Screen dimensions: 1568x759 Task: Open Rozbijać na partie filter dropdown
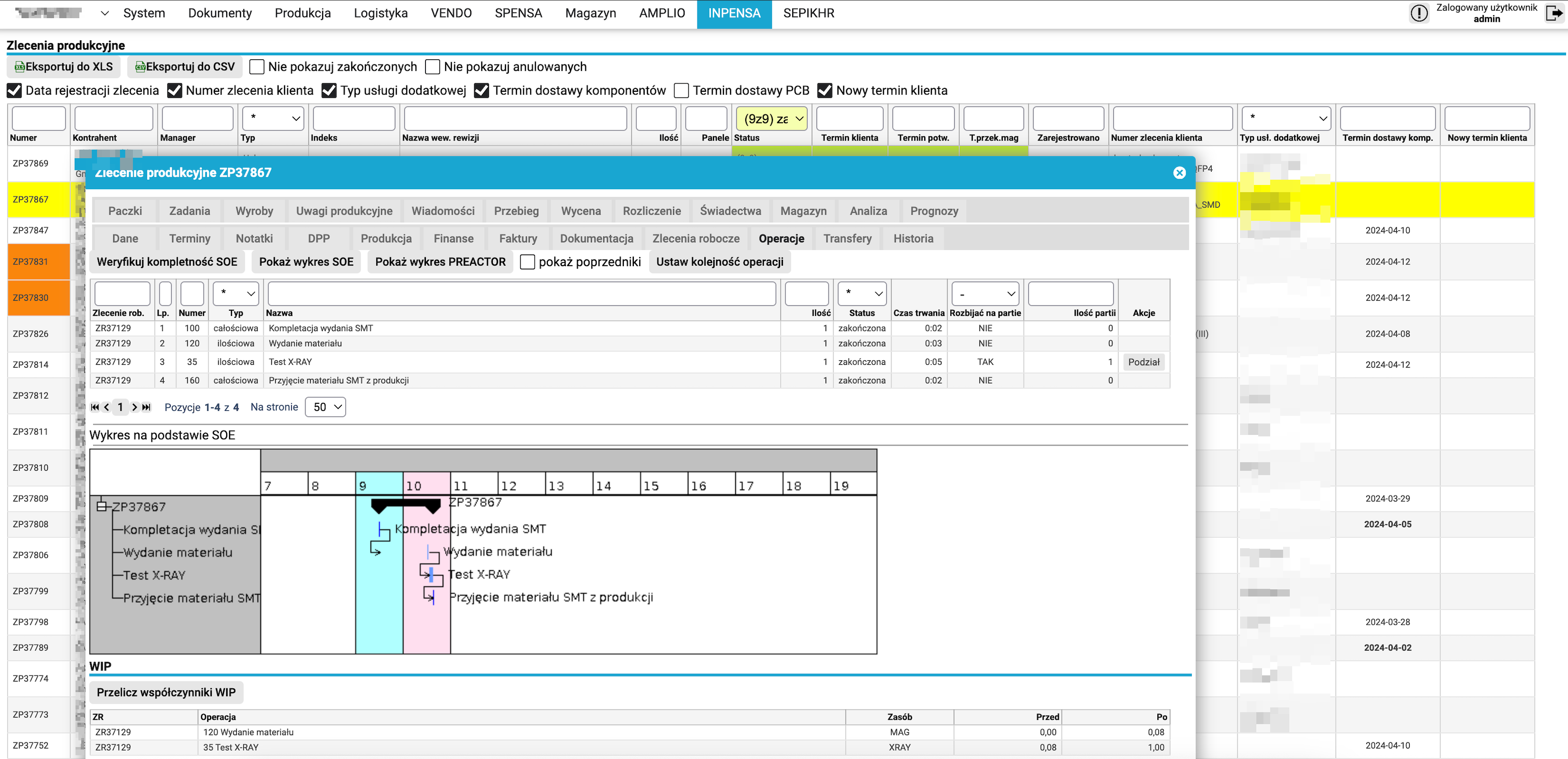pyautogui.click(x=985, y=294)
